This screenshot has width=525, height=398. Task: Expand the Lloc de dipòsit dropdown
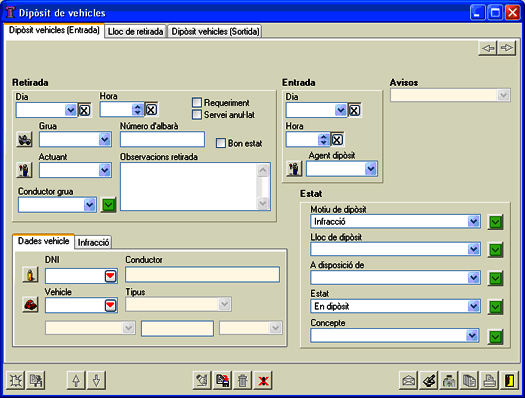(x=473, y=249)
